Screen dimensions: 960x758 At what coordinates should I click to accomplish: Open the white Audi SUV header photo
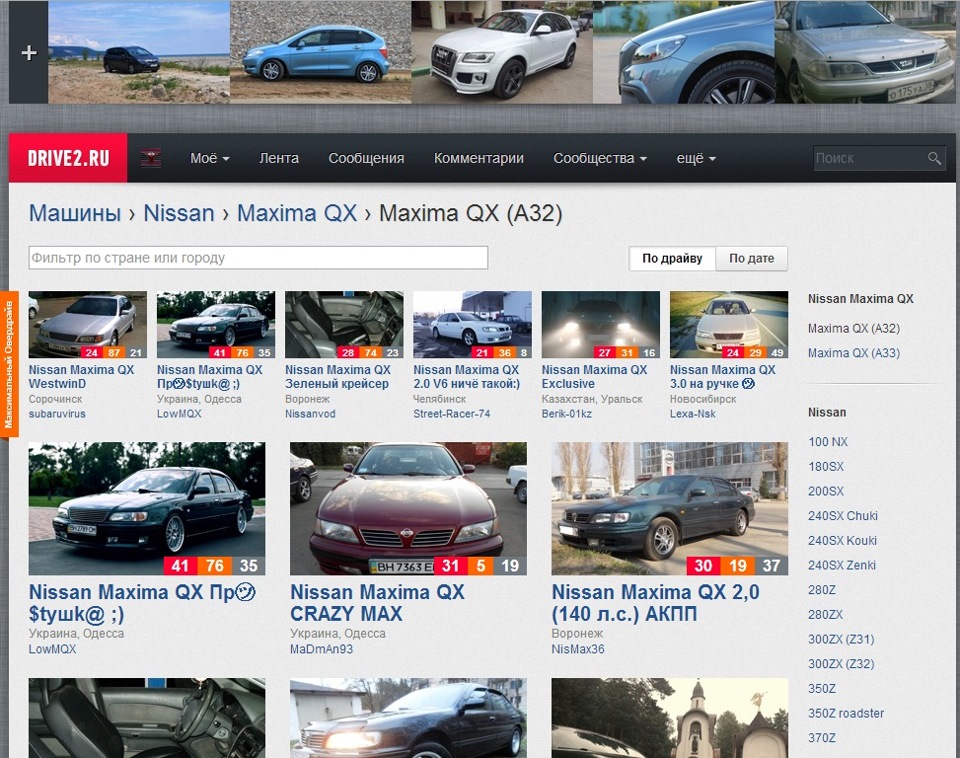502,52
